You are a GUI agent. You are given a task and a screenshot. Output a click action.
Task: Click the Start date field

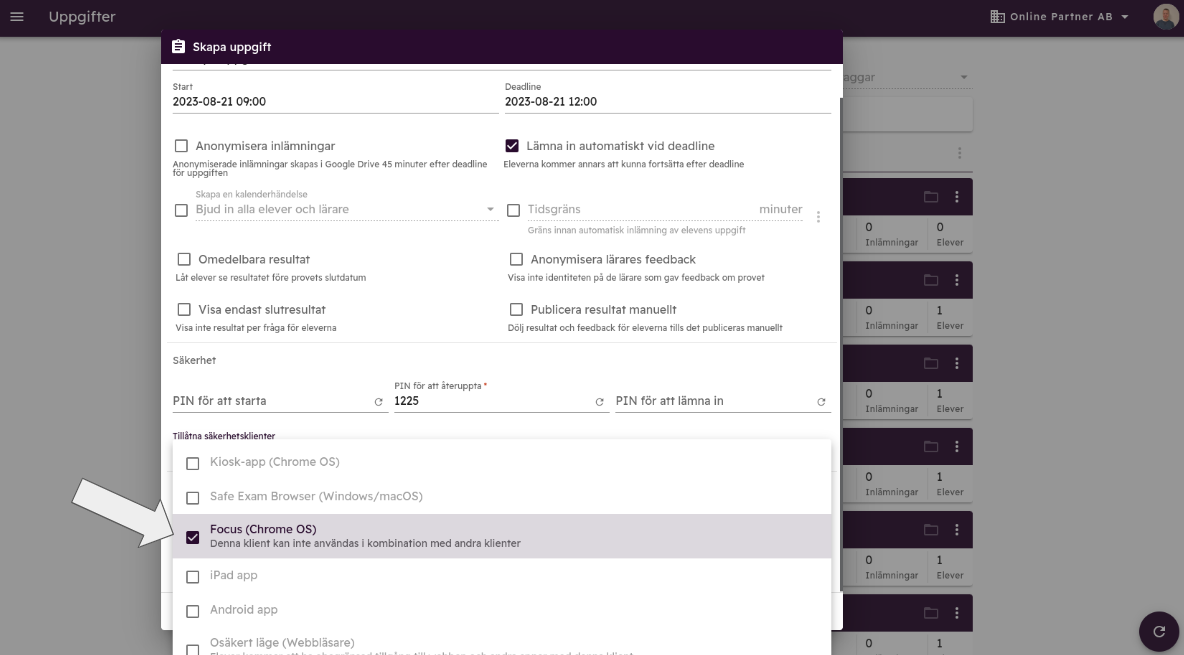pyautogui.click(x=335, y=102)
